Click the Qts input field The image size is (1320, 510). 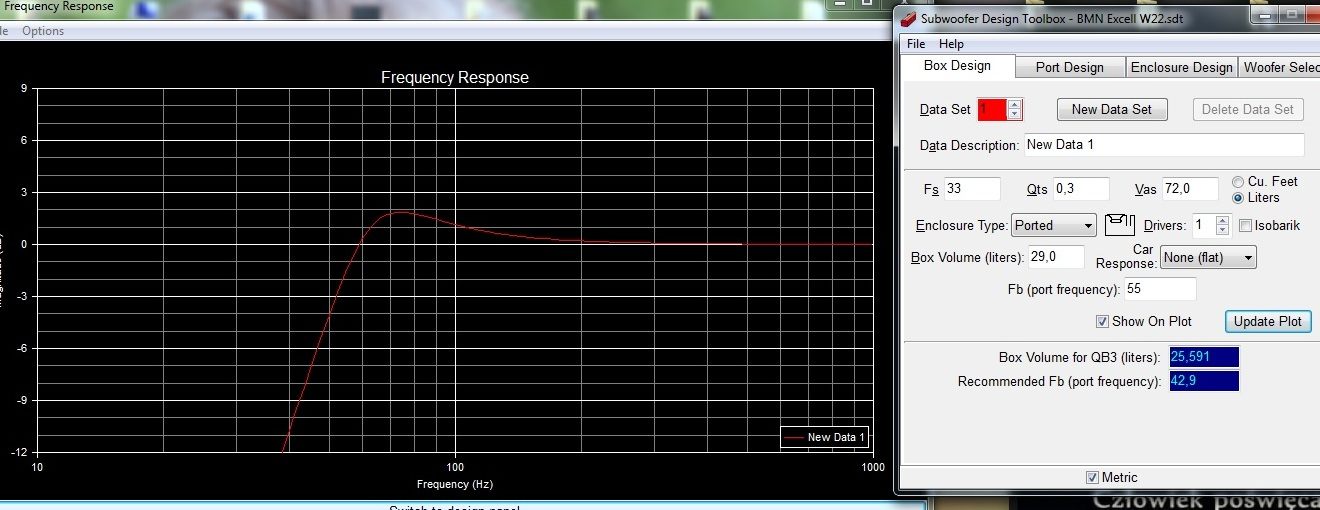(1081, 189)
